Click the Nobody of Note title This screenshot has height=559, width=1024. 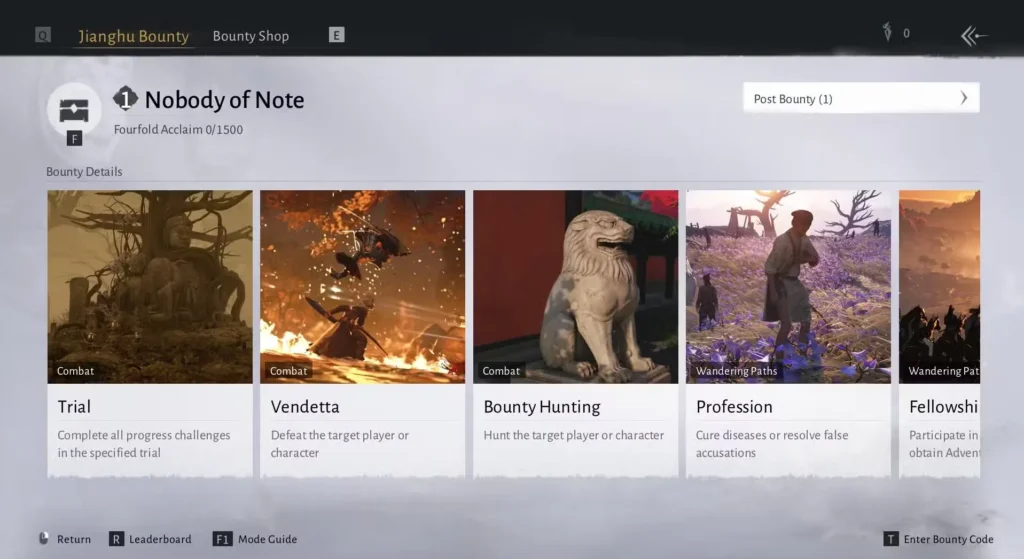[x=224, y=100]
